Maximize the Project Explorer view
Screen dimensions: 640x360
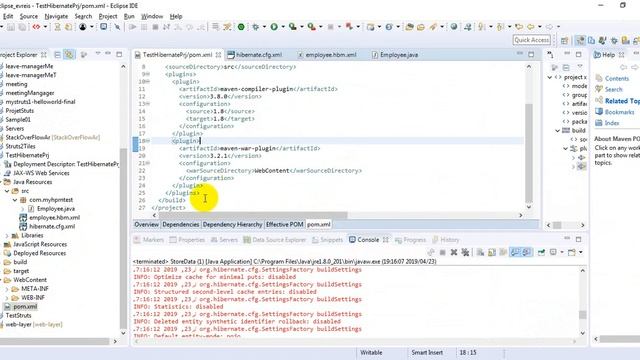119,54
